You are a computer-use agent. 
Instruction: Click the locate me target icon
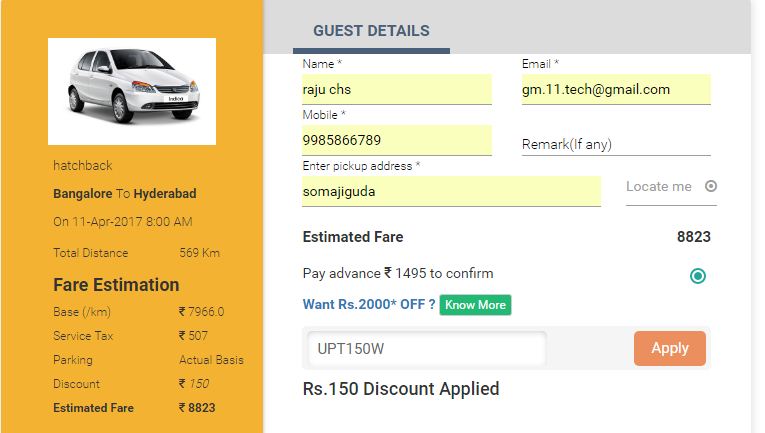711,186
